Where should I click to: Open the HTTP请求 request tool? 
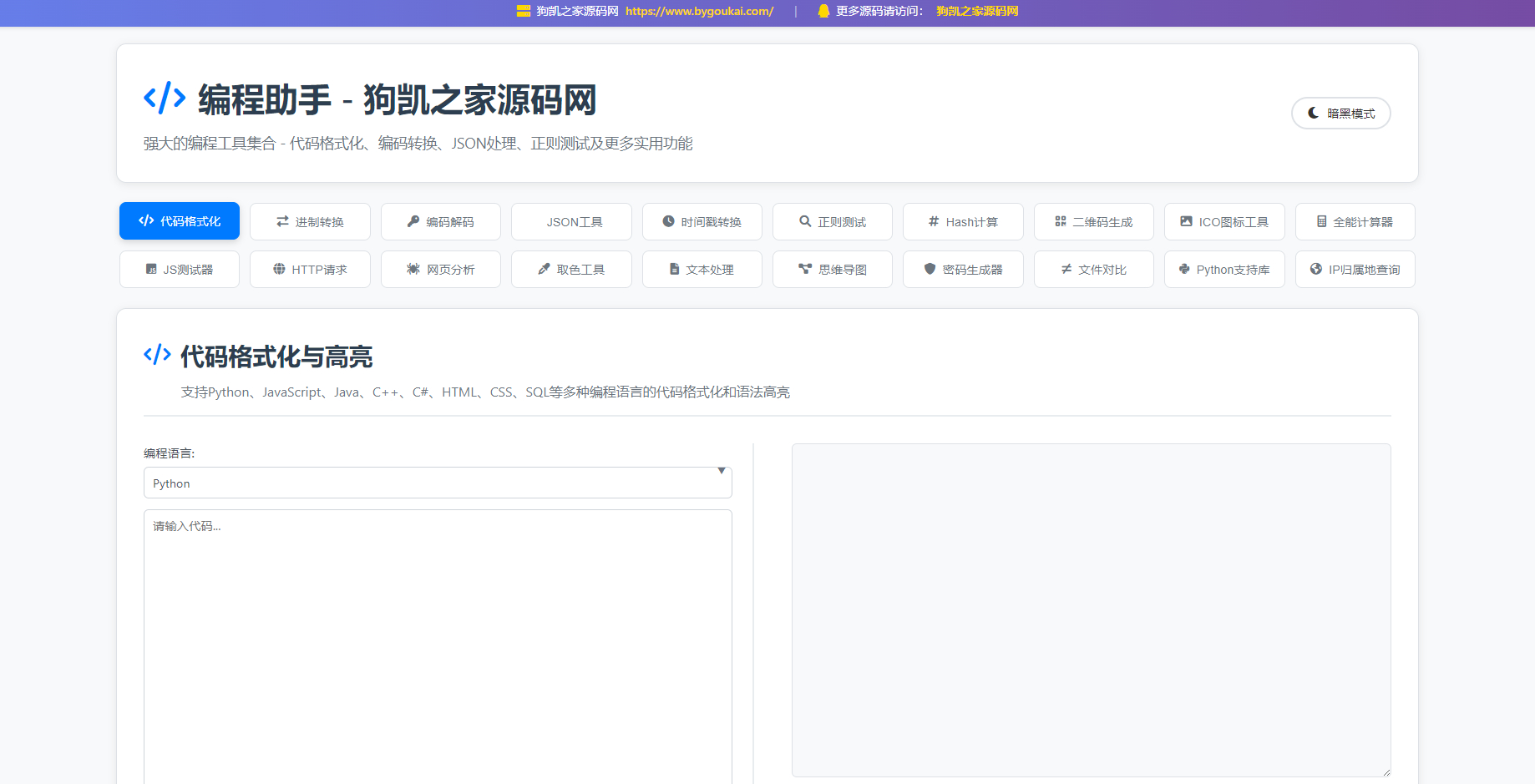coord(310,269)
